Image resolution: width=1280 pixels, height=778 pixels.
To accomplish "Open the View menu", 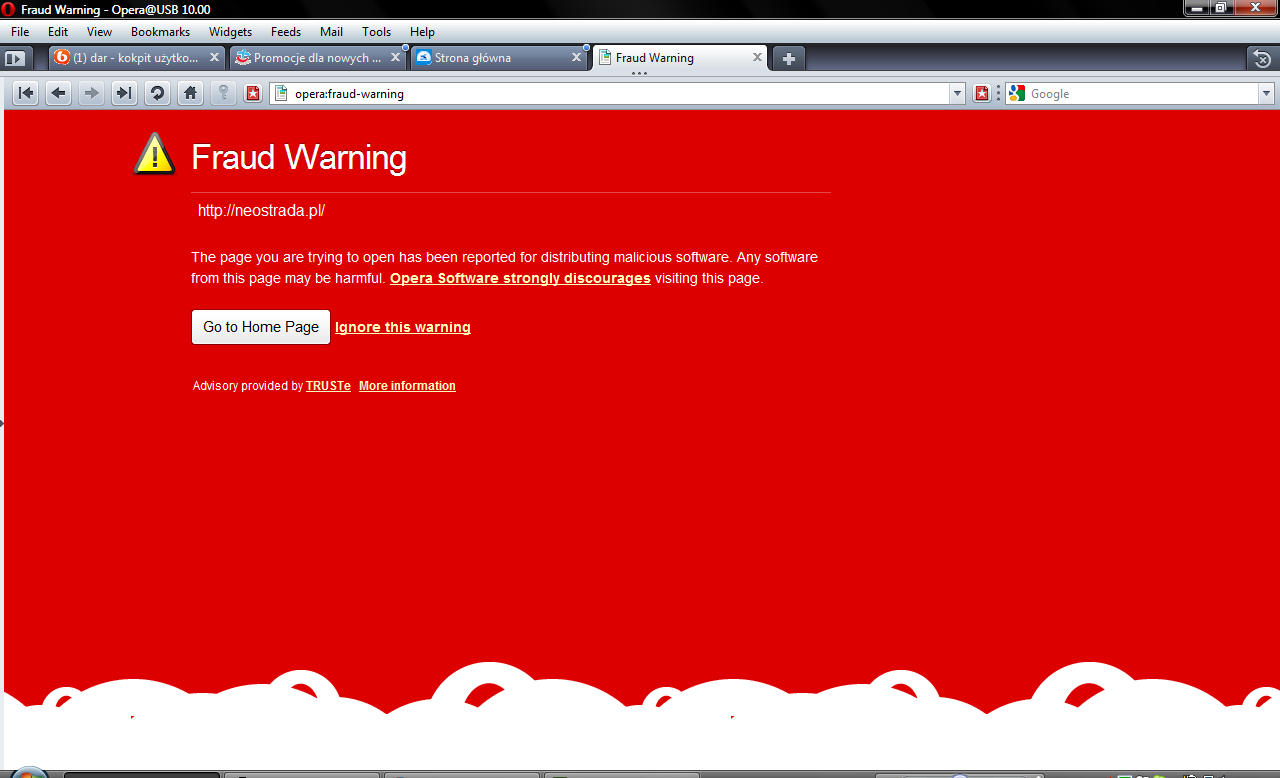I will (x=99, y=32).
